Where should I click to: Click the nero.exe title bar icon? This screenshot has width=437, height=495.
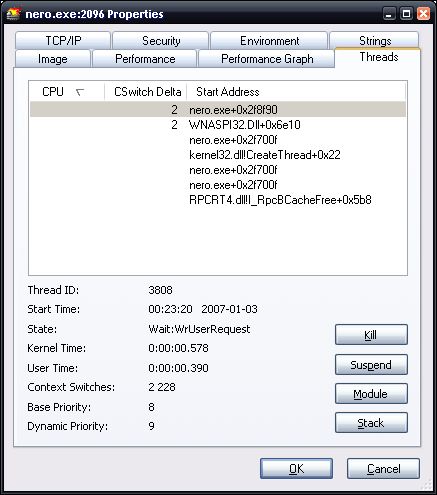pos(13,14)
